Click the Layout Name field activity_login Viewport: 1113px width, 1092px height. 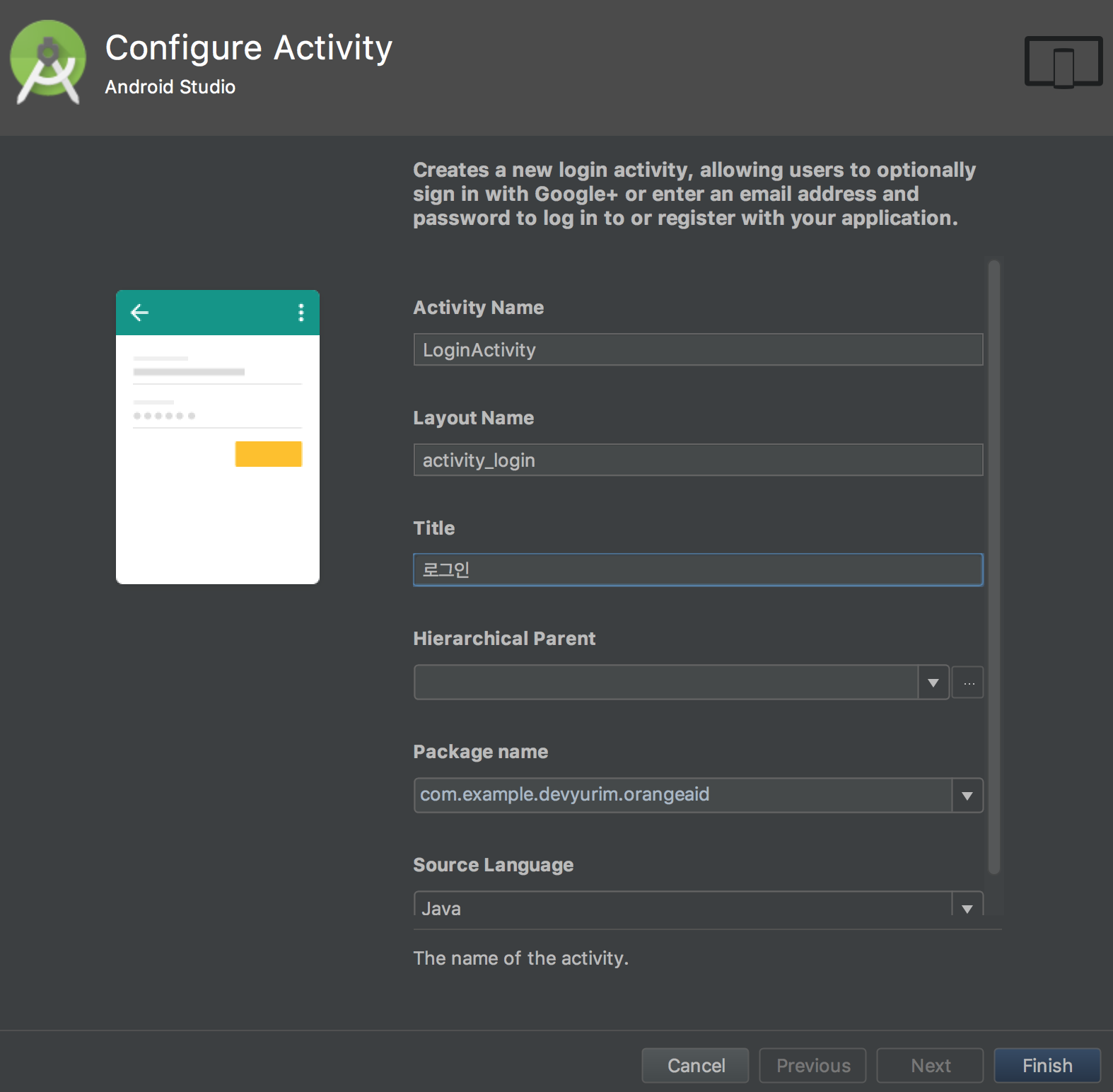point(698,460)
